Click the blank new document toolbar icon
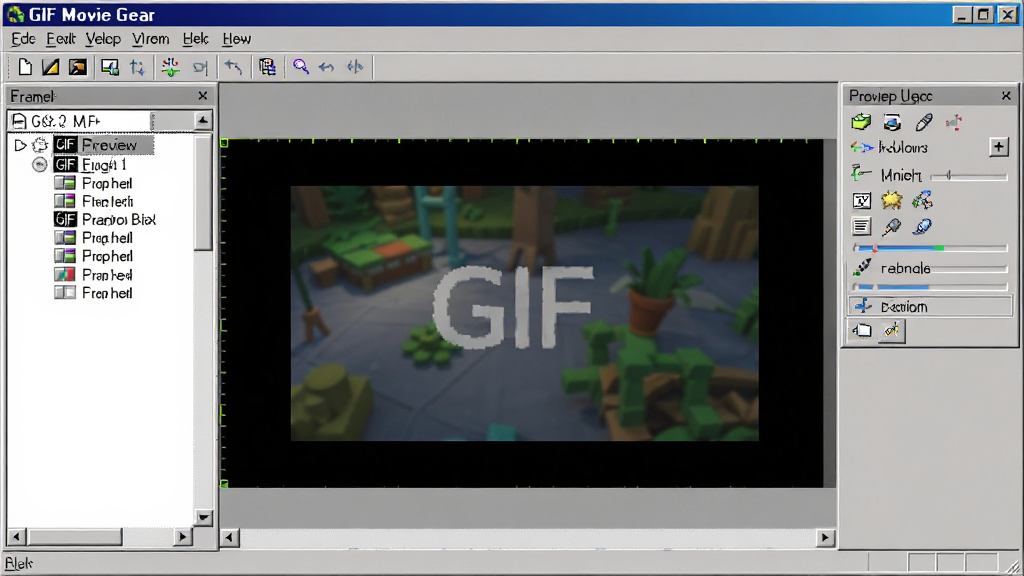Viewport: 1024px width, 576px height. point(25,67)
